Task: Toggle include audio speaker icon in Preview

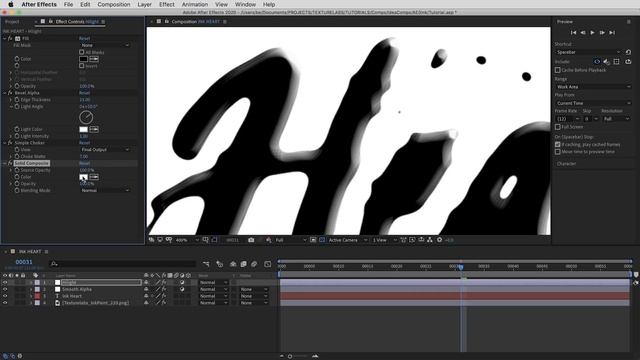Action: tap(607, 62)
